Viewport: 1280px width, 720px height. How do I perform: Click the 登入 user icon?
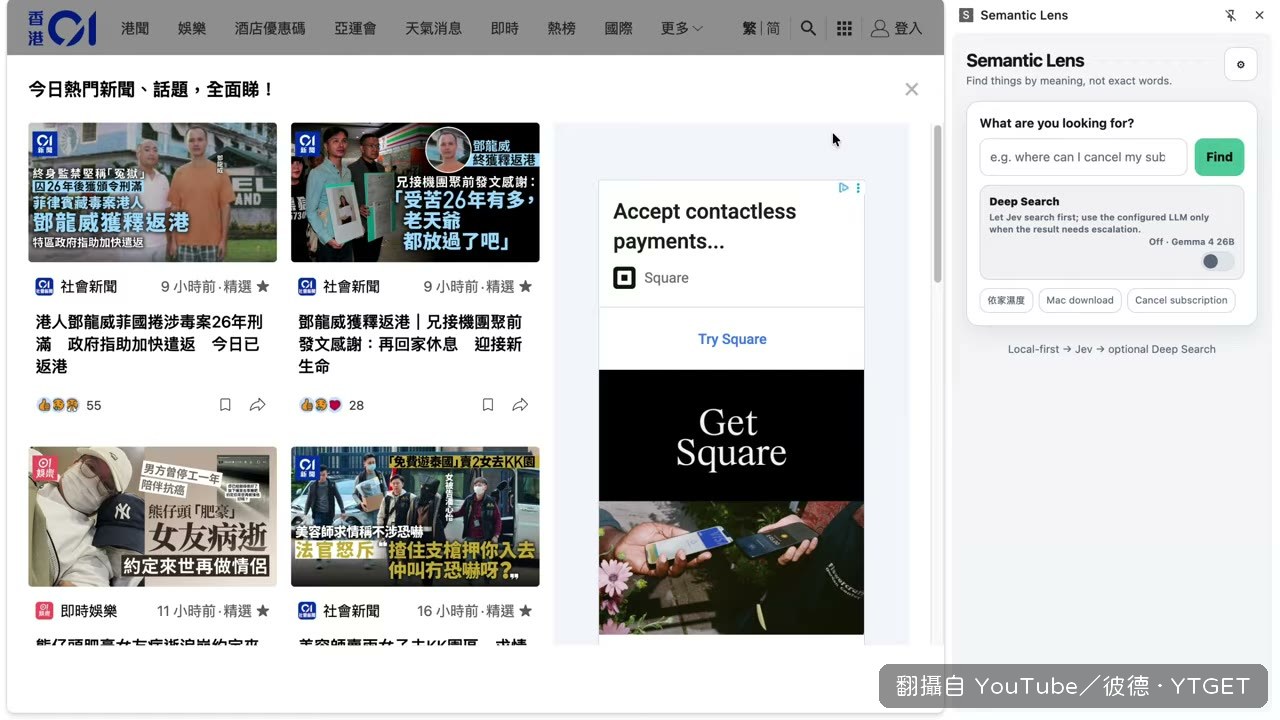tap(880, 28)
